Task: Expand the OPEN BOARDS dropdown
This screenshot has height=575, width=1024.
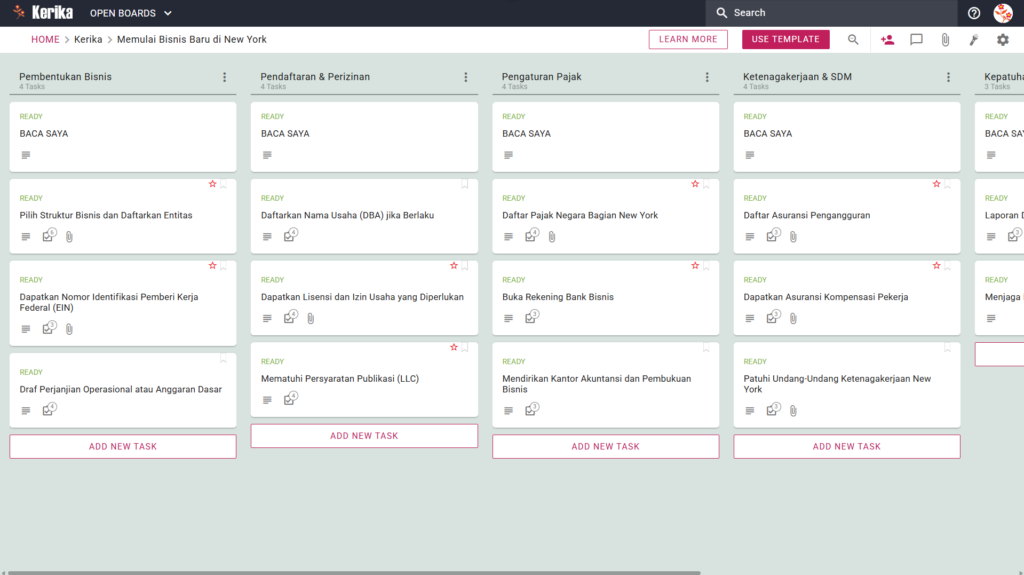Action: [131, 13]
